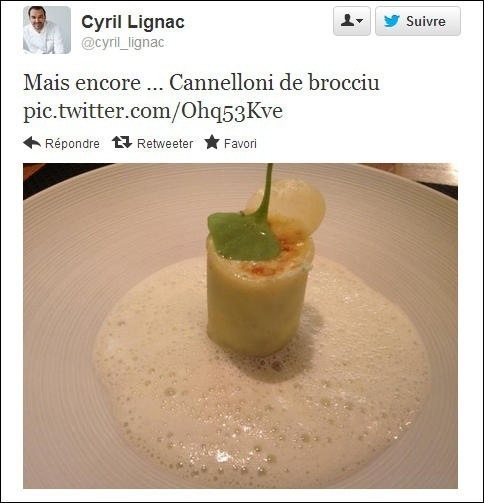Select the Répondre label
The width and height of the screenshot is (484, 503).
(72, 144)
